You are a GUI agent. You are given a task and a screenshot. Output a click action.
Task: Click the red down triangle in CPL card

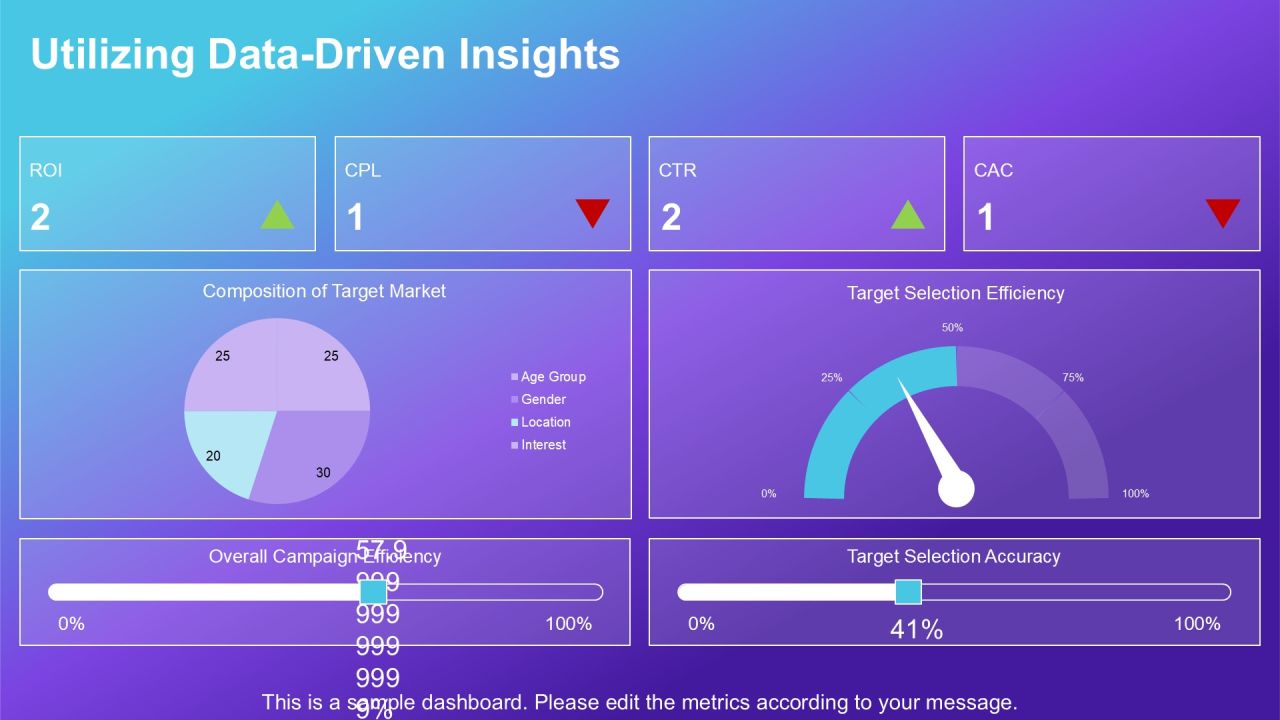[x=592, y=213]
